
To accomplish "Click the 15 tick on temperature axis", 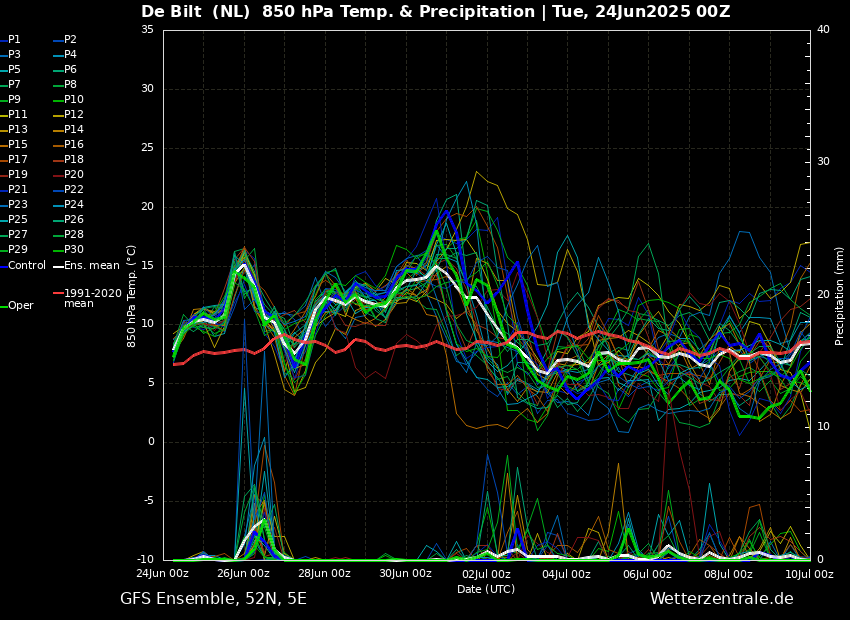I will click(x=148, y=266).
